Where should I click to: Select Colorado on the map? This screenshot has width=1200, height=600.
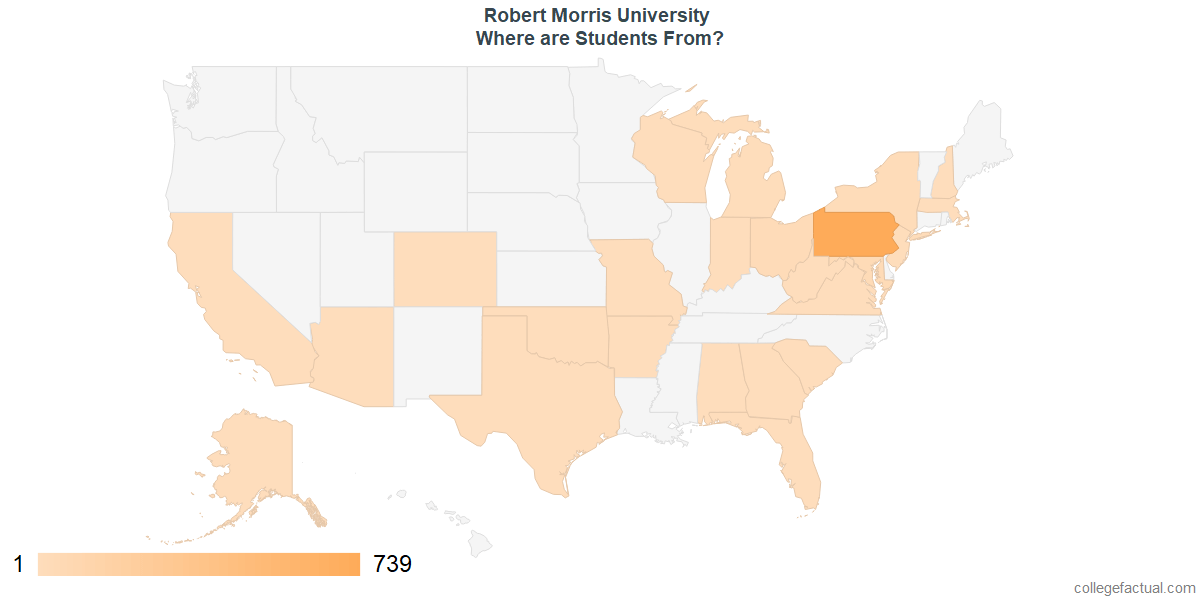pyautogui.click(x=444, y=269)
